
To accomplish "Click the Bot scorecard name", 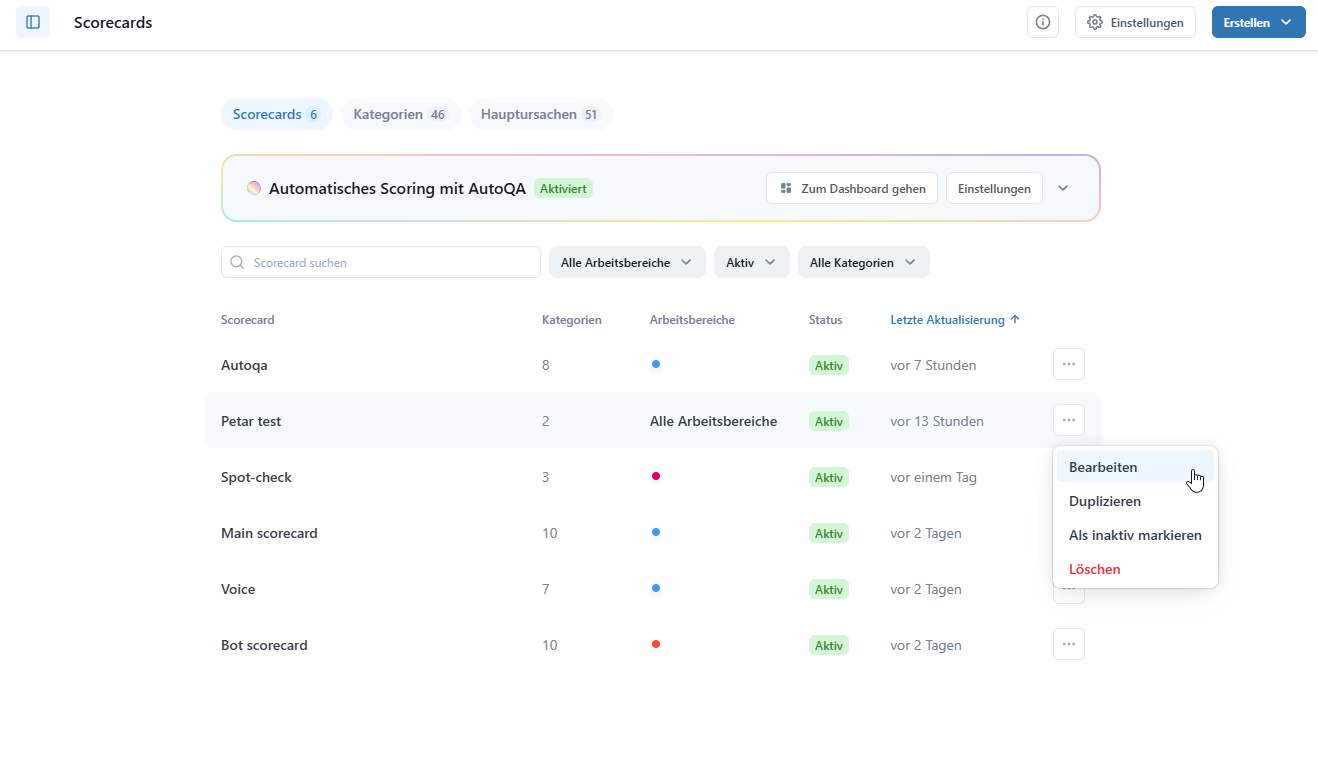I will pyautogui.click(x=264, y=645).
